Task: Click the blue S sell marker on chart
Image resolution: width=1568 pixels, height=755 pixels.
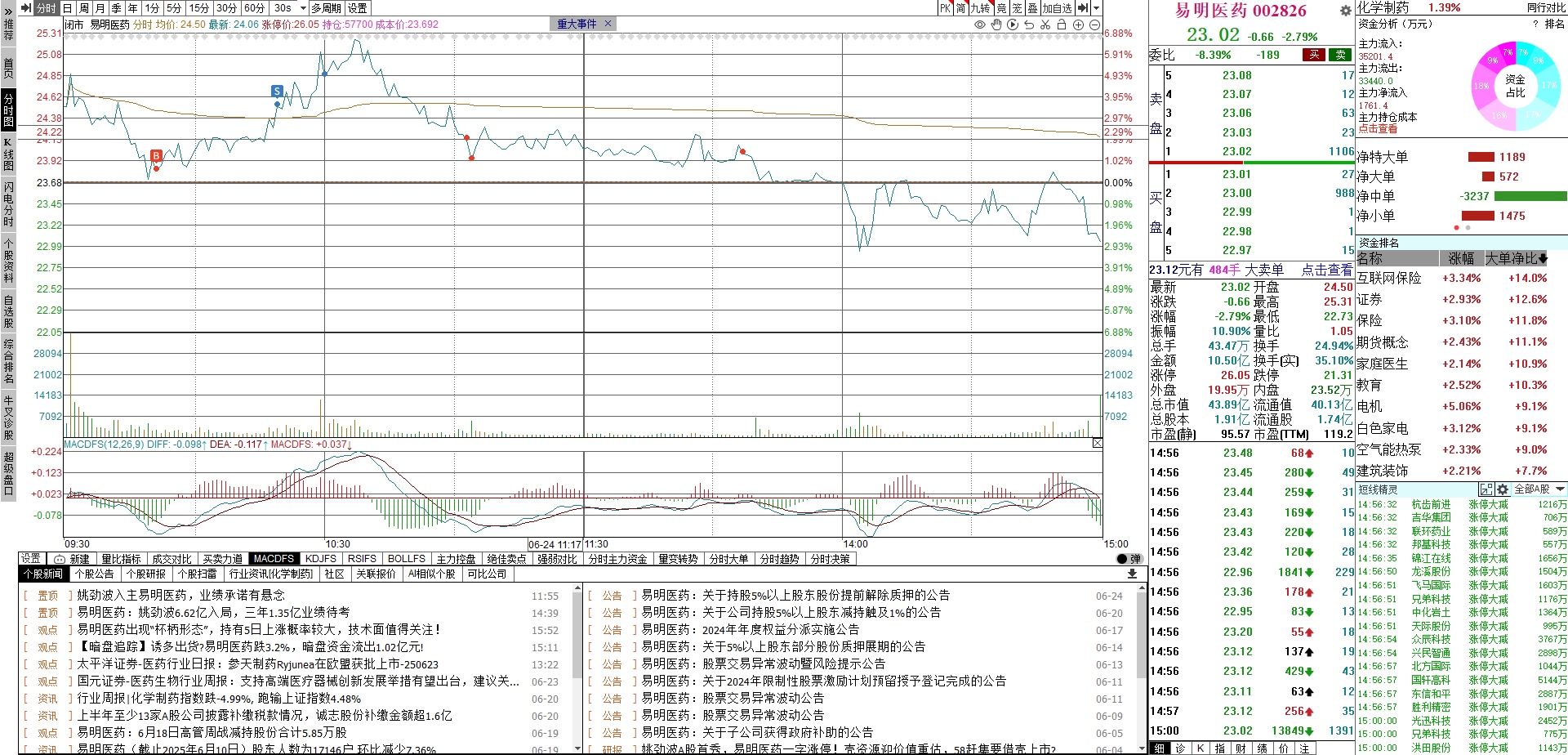Action: tap(277, 91)
